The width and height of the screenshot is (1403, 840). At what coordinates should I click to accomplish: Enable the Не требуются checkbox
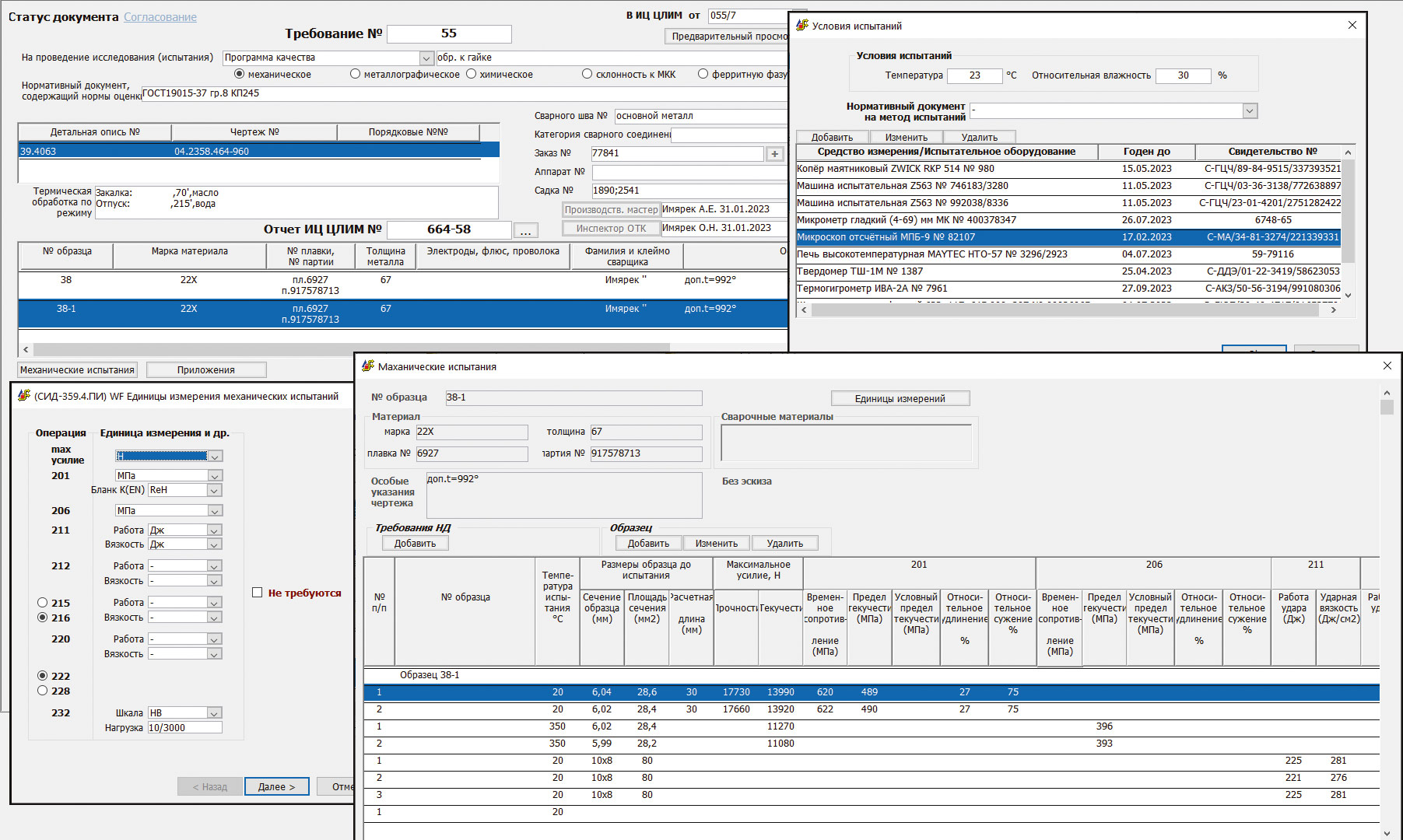tap(258, 593)
